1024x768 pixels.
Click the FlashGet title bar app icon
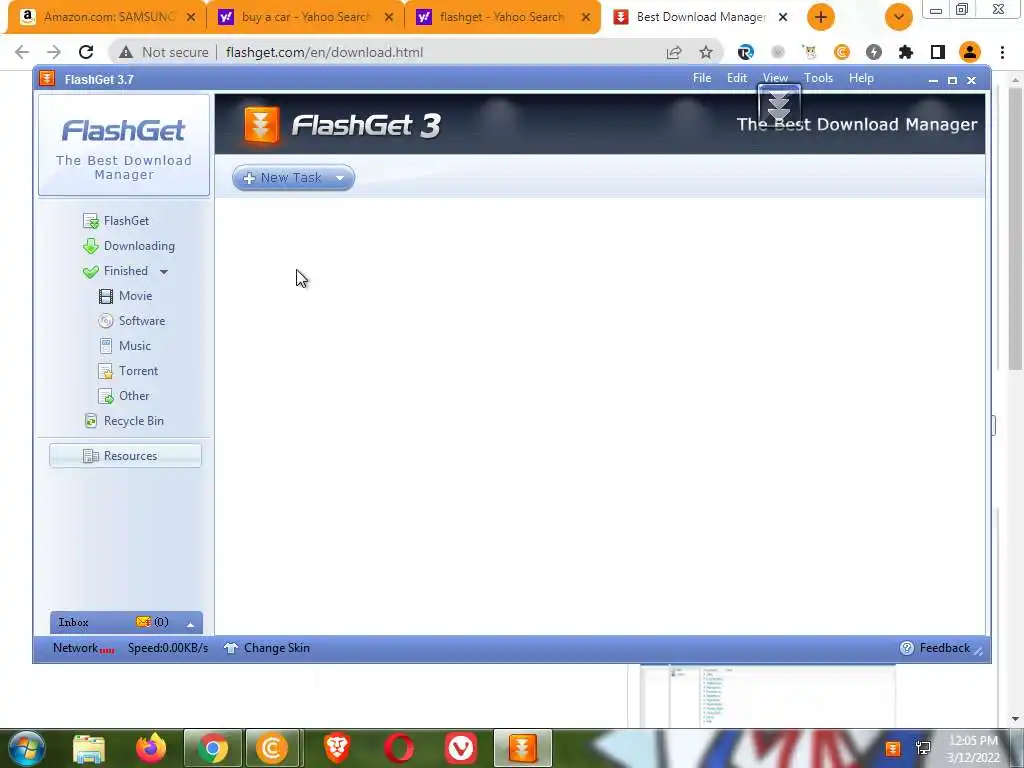[47, 79]
